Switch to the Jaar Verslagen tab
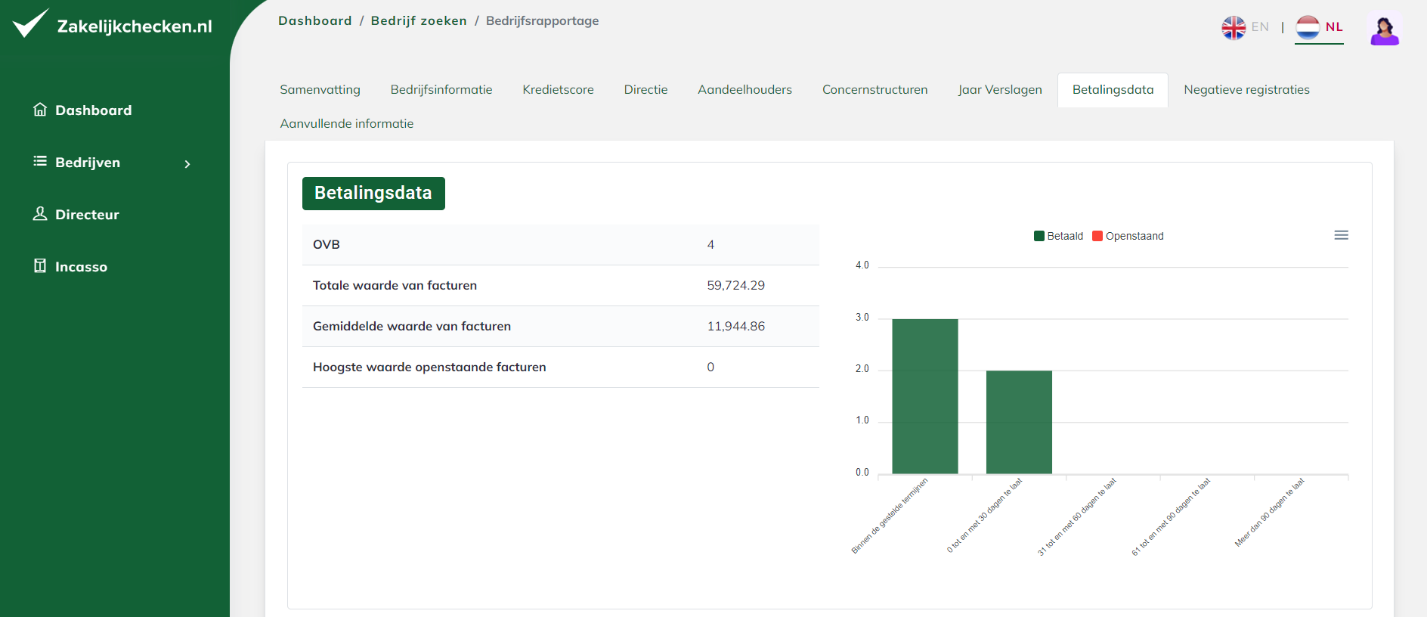Viewport: 1427px width, 617px height. click(1000, 90)
